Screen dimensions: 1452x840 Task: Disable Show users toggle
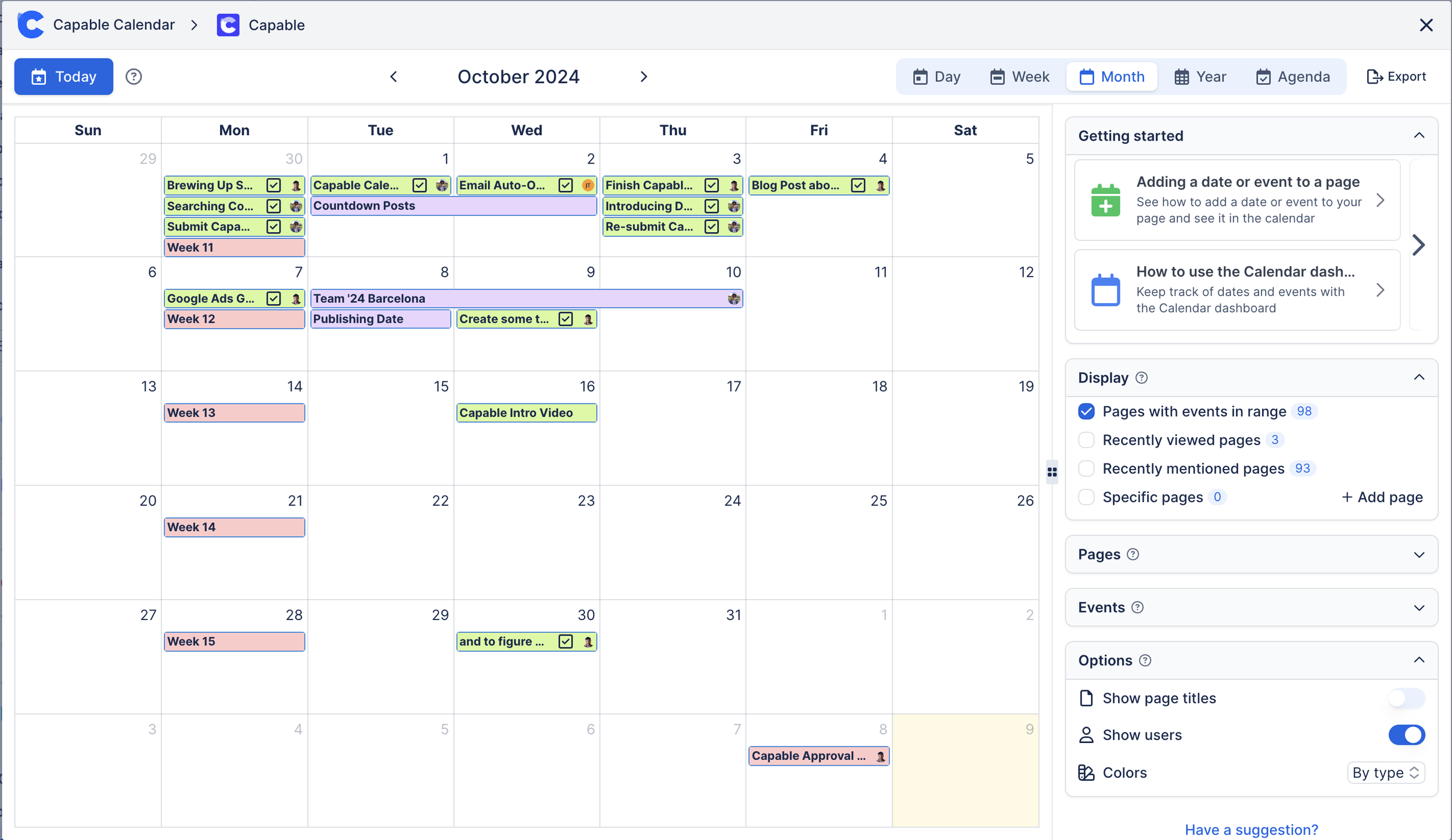click(x=1406, y=735)
